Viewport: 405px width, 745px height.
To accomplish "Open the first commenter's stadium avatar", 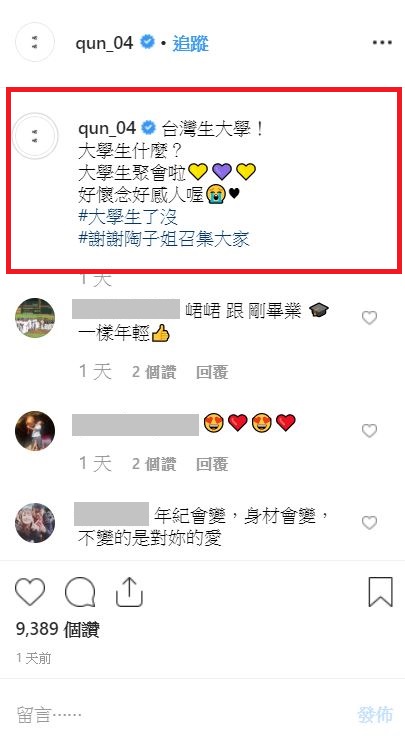I will tap(35, 318).
